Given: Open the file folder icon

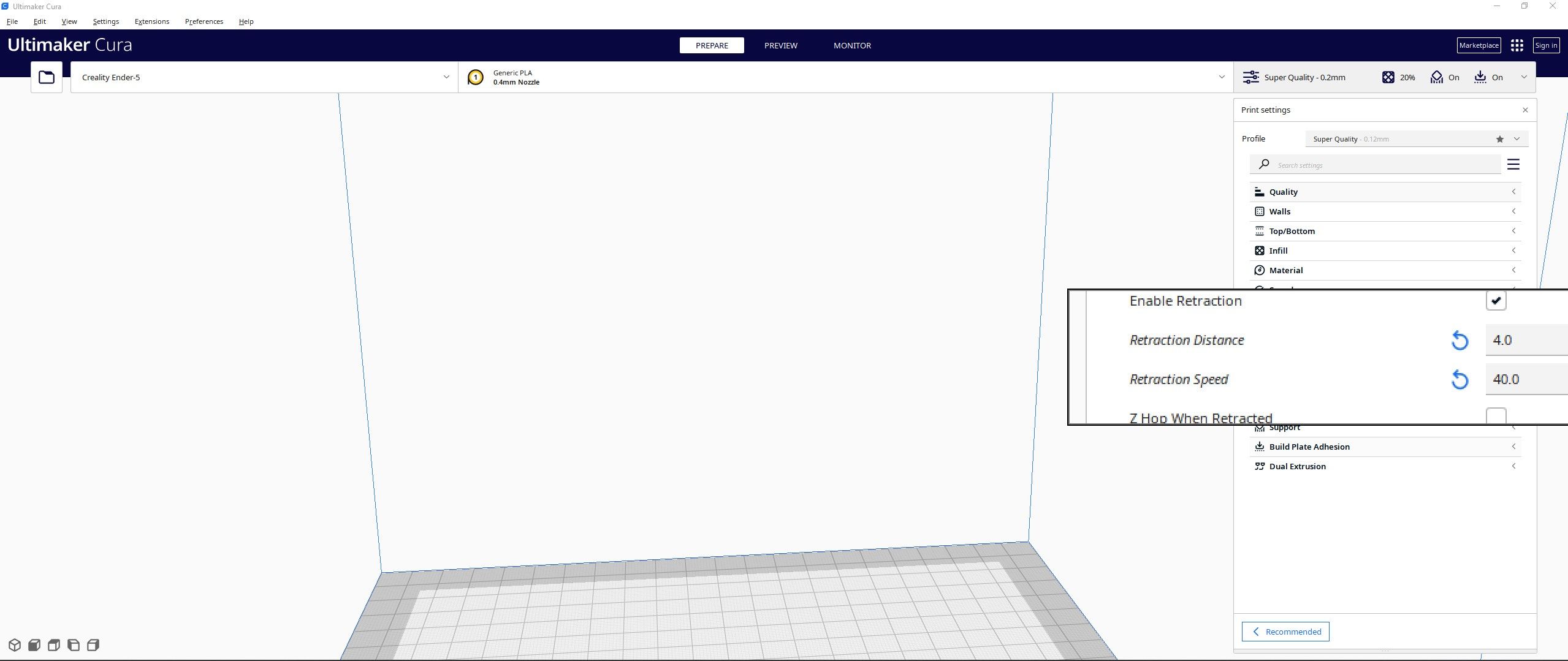Looking at the screenshot, I should pos(47,77).
